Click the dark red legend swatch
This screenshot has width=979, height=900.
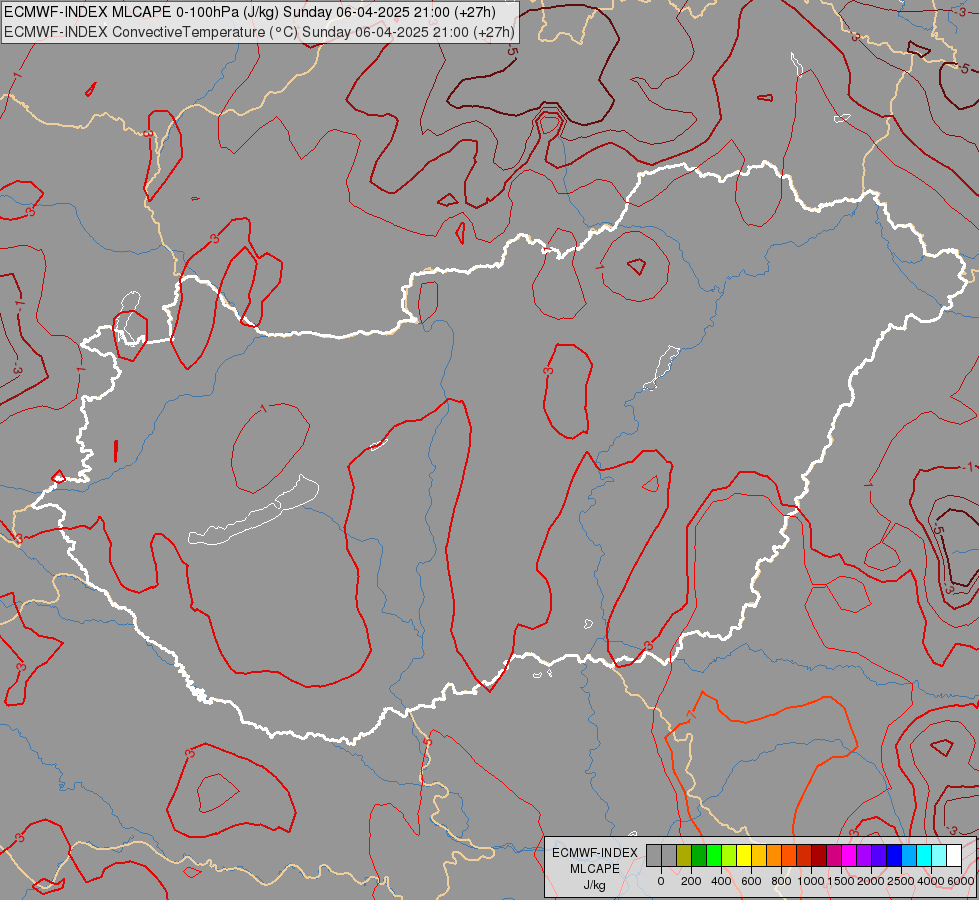click(x=820, y=855)
